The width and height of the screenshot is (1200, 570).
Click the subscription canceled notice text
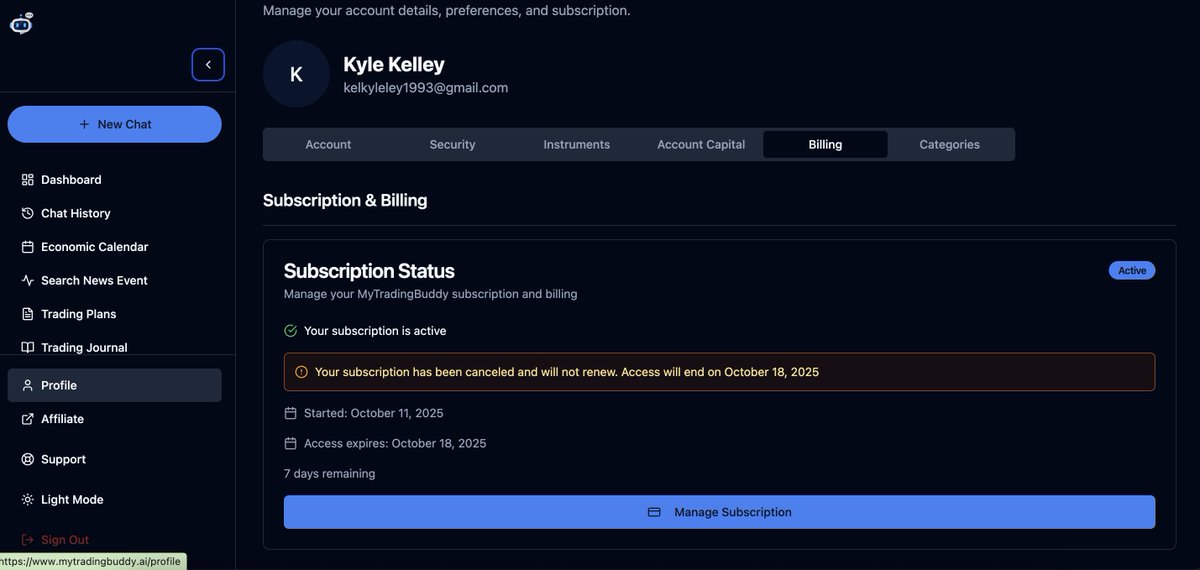point(567,372)
